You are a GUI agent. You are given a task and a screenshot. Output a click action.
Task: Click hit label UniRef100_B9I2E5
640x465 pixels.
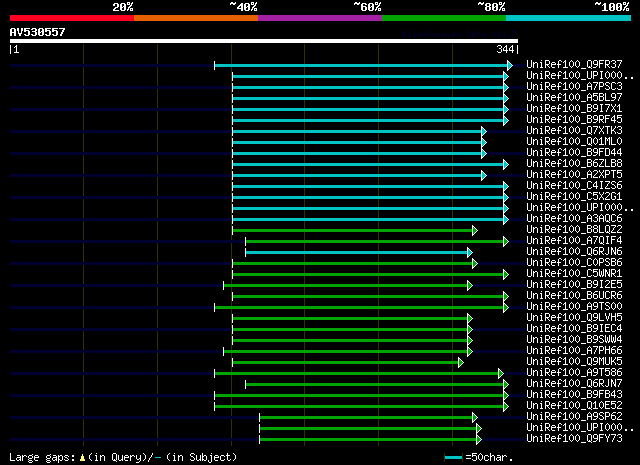(x=574, y=284)
